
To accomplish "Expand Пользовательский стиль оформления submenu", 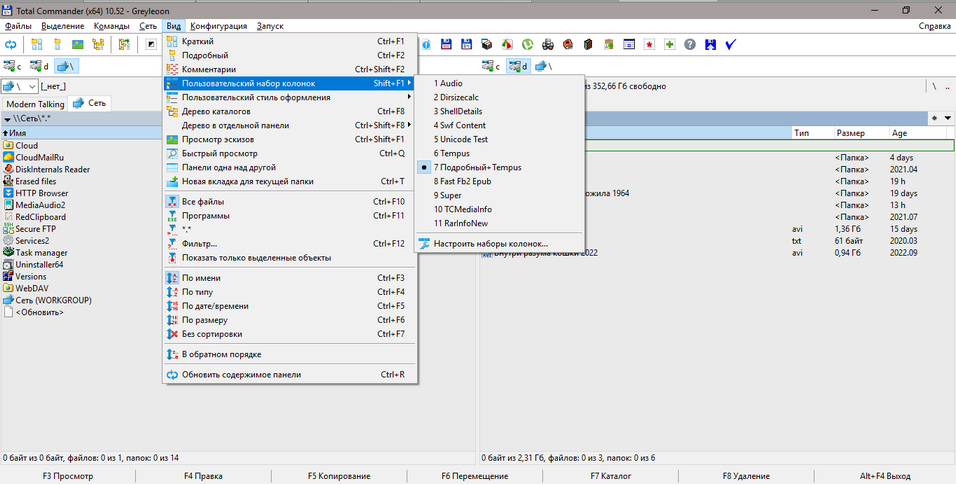I will 290,97.
